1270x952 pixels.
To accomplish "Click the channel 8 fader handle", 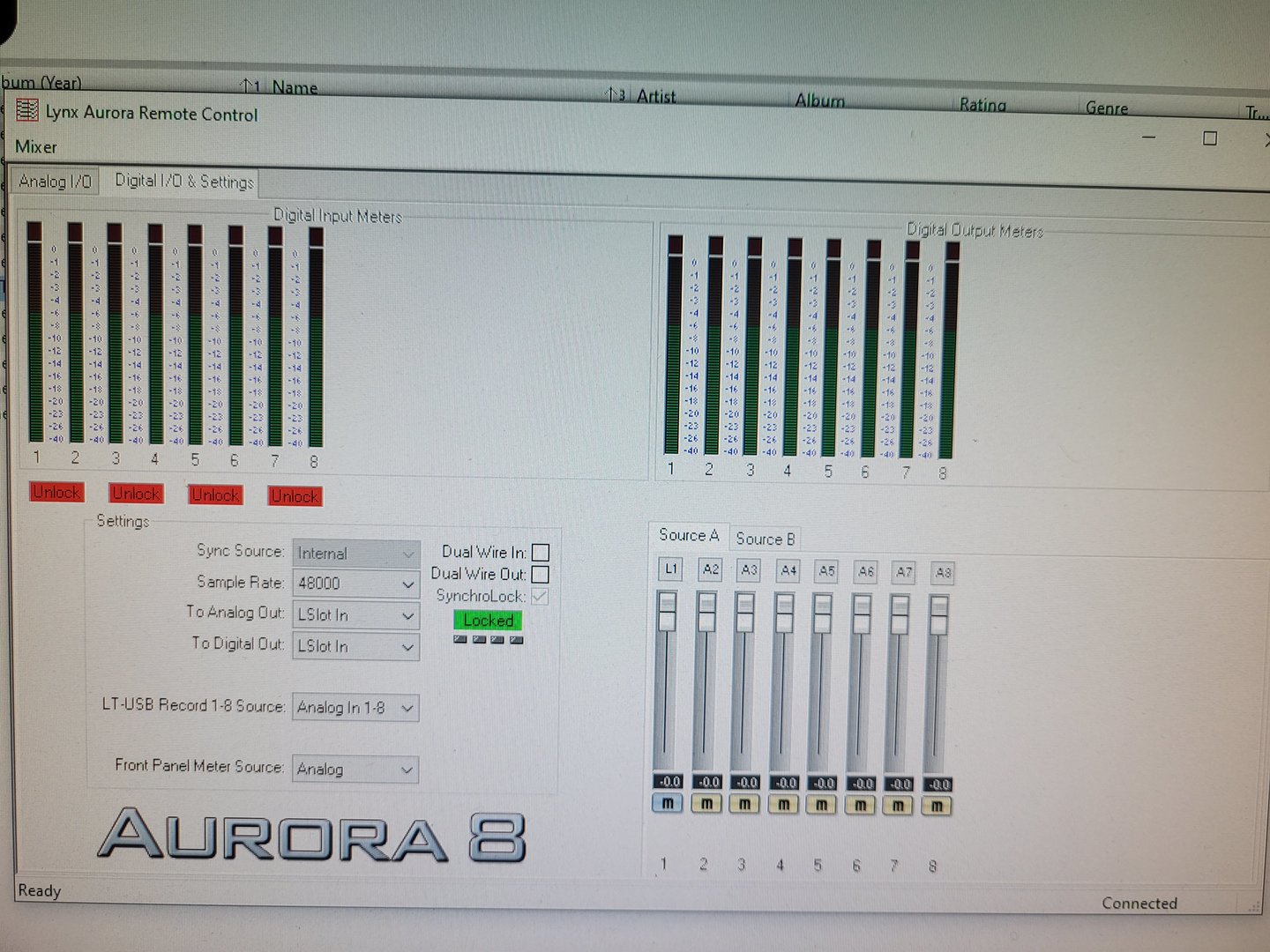I will point(938,615).
